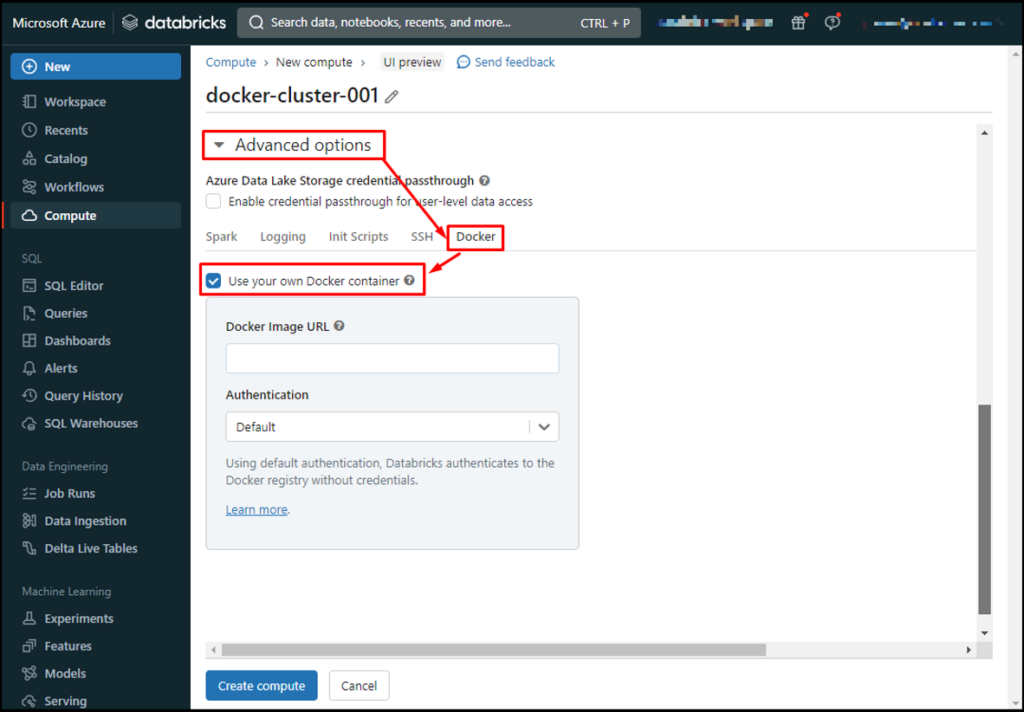Click the New button in sidebar
This screenshot has width=1024, height=712.
(96, 67)
